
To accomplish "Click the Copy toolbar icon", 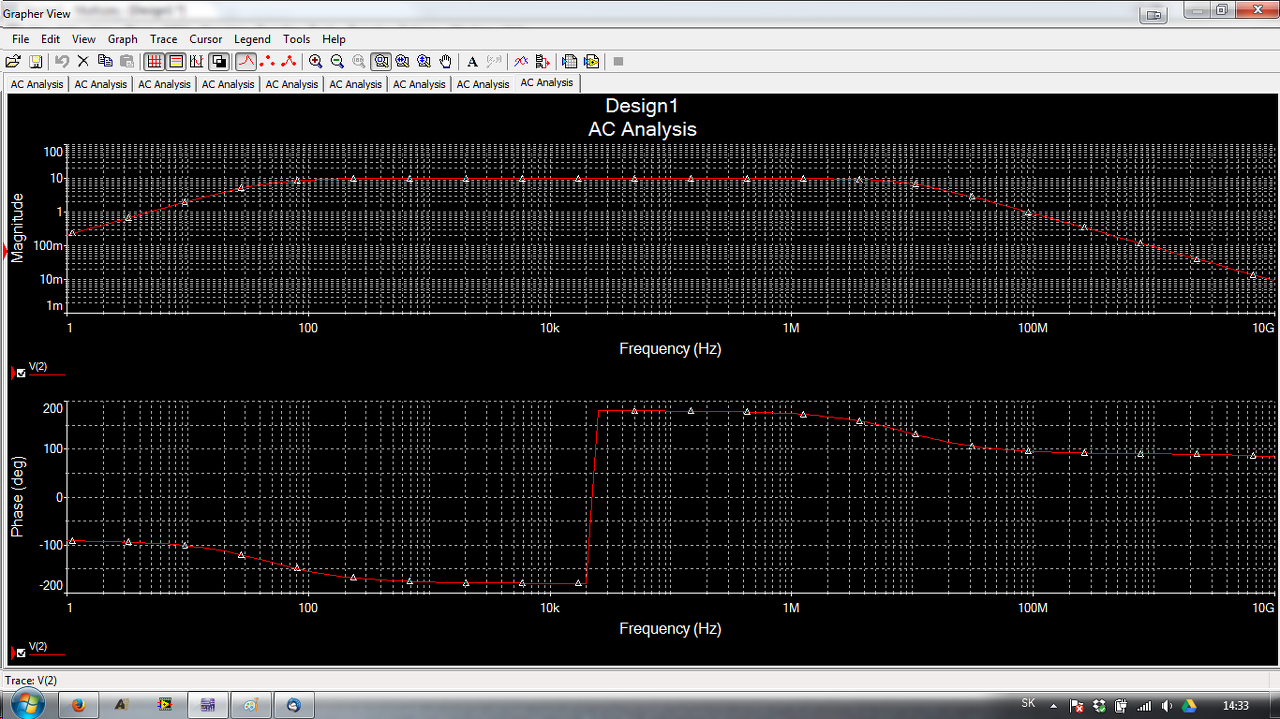I will point(105,61).
